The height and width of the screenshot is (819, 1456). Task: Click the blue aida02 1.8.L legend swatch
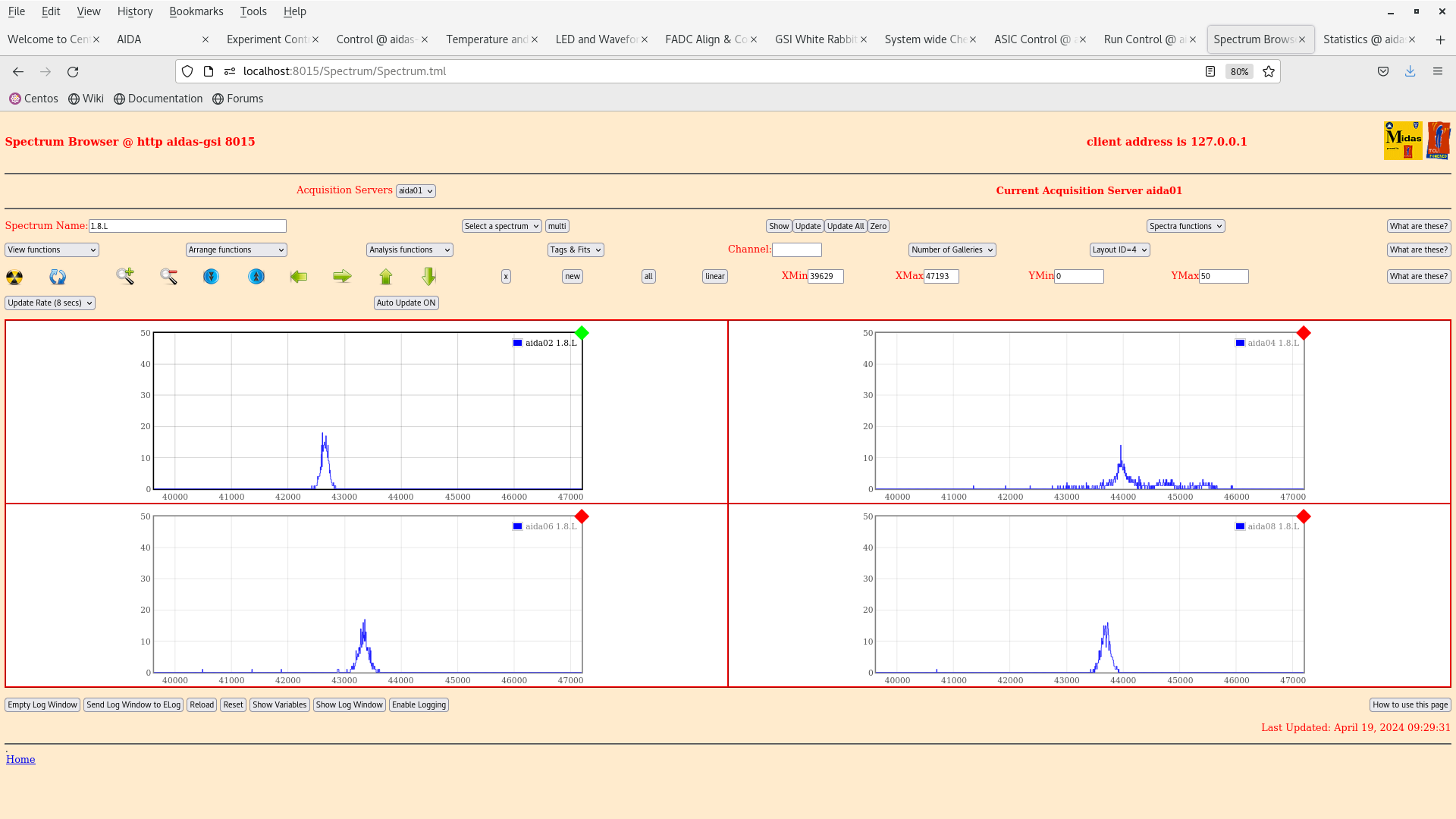pos(518,343)
